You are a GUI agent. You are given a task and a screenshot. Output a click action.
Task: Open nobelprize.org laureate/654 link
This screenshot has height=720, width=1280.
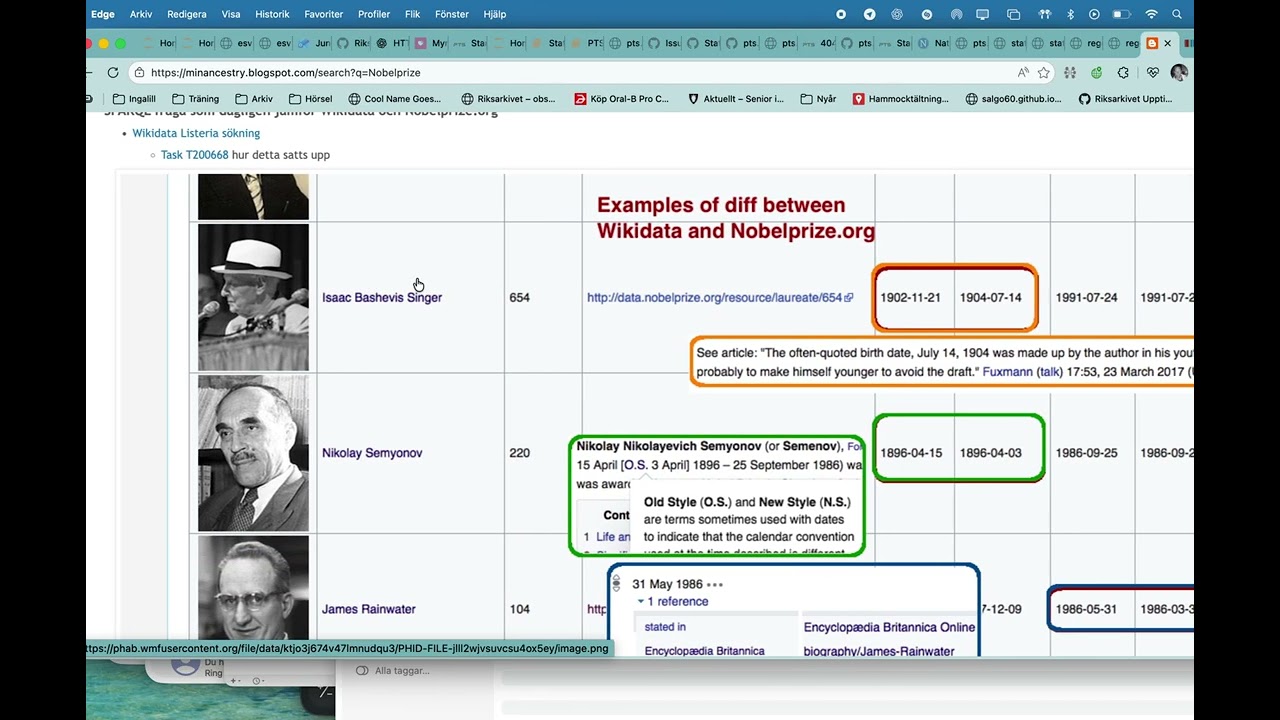pyautogui.click(x=720, y=297)
